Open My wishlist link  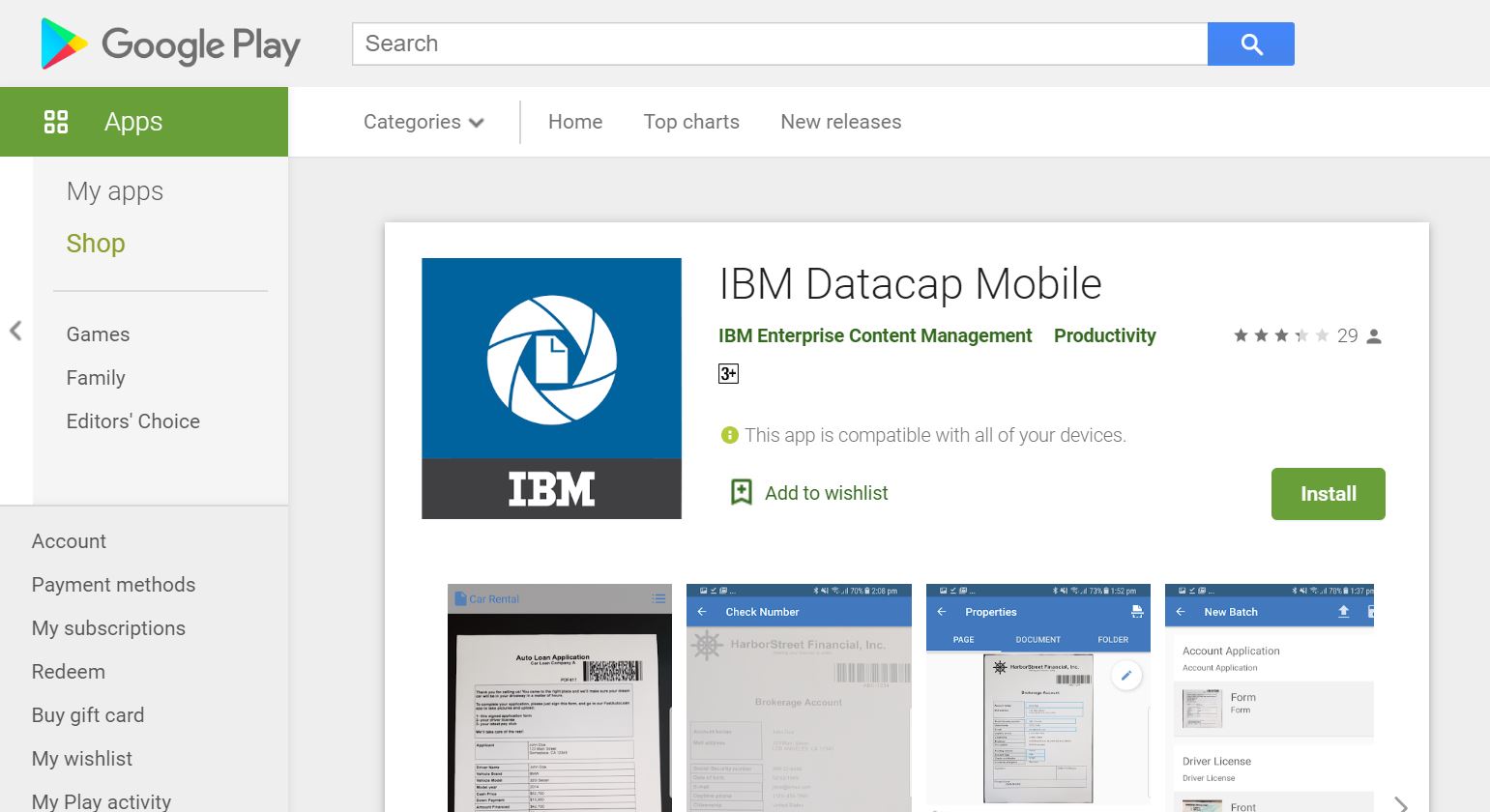(82, 759)
